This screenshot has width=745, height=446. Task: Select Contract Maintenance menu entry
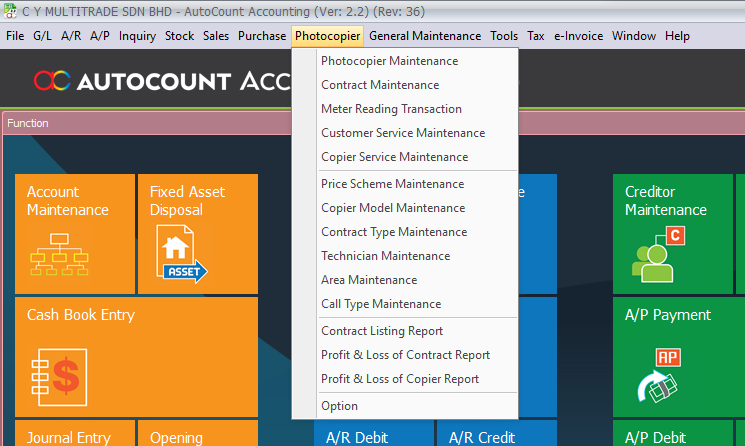[405, 85]
